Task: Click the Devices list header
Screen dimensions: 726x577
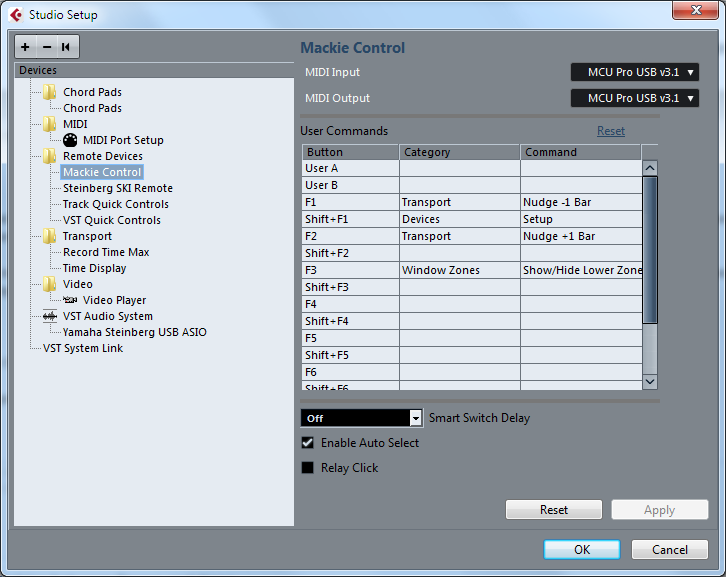Action: [x=154, y=70]
